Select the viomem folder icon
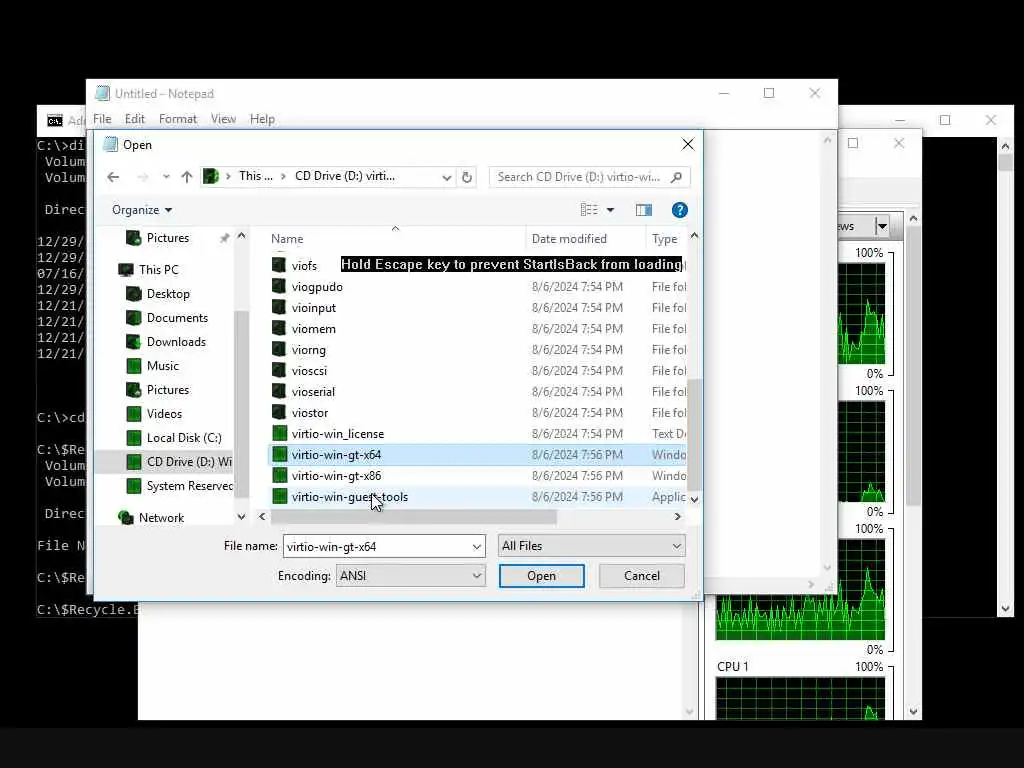Image resolution: width=1024 pixels, height=768 pixels. pos(279,328)
